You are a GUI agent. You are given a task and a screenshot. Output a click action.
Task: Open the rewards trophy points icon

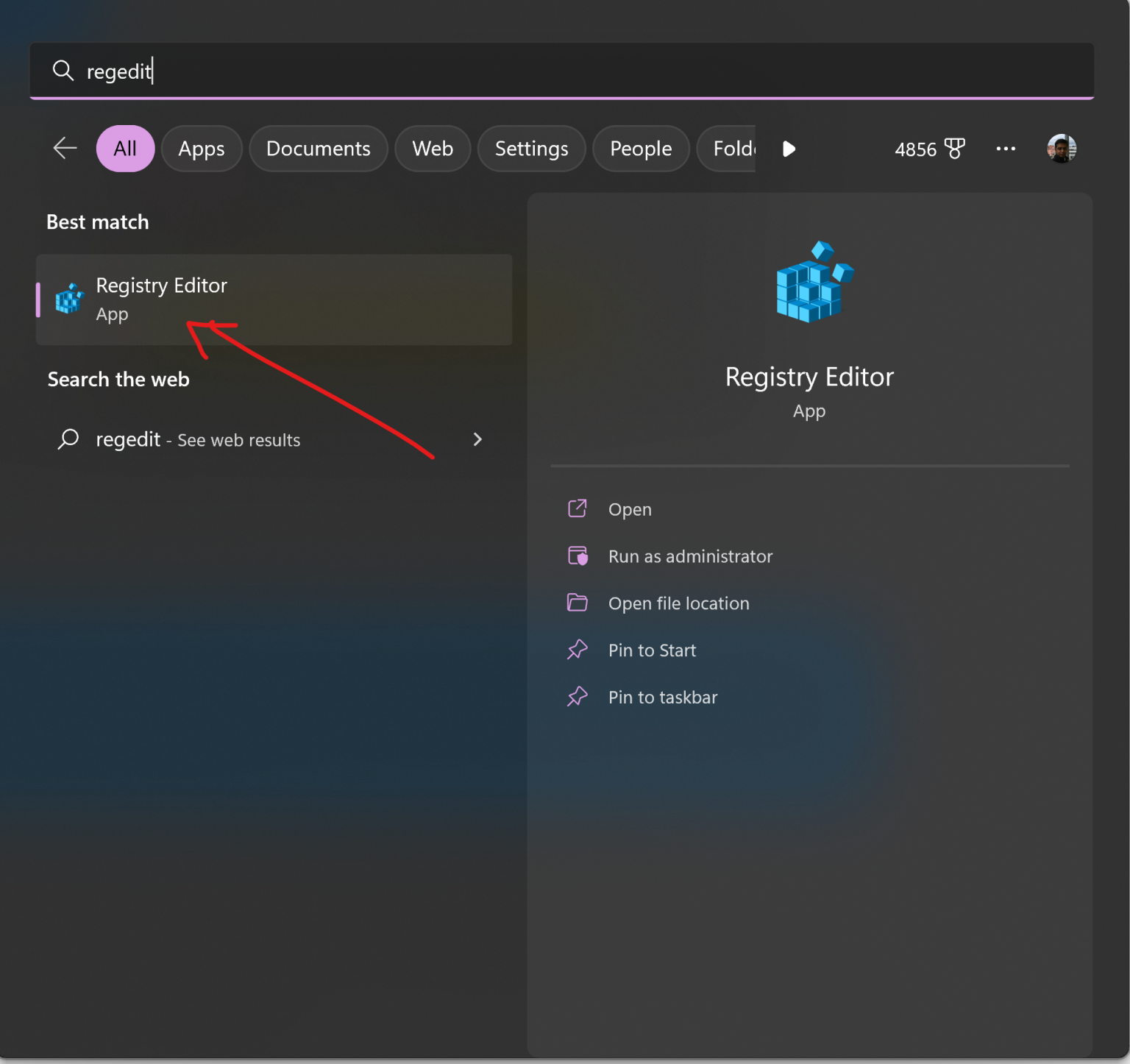tap(954, 149)
